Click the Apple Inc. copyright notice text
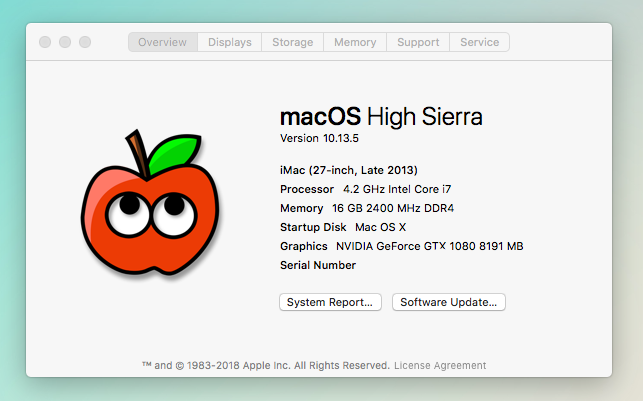 pos(266,365)
